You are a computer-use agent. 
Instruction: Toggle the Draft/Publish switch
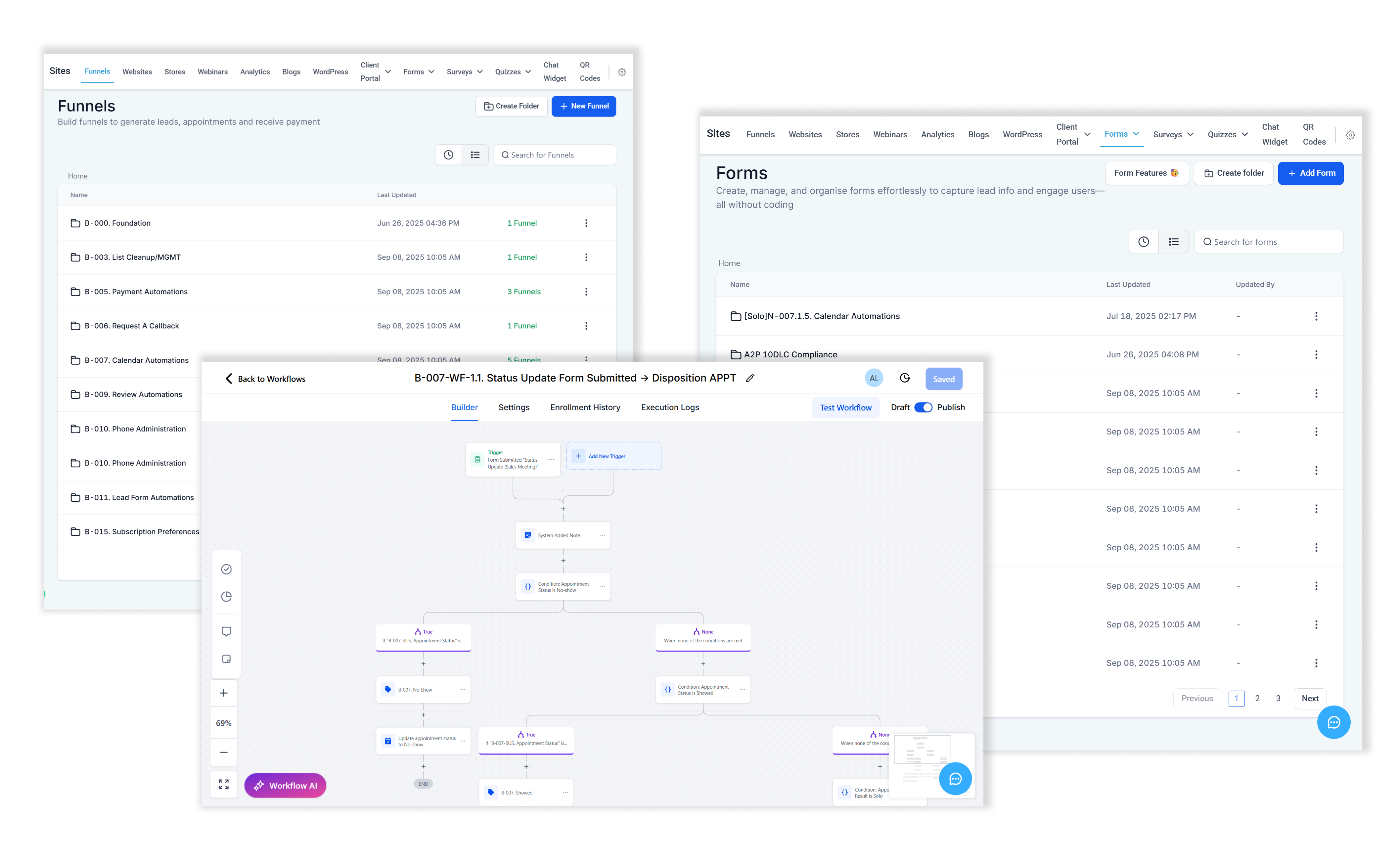(923, 408)
